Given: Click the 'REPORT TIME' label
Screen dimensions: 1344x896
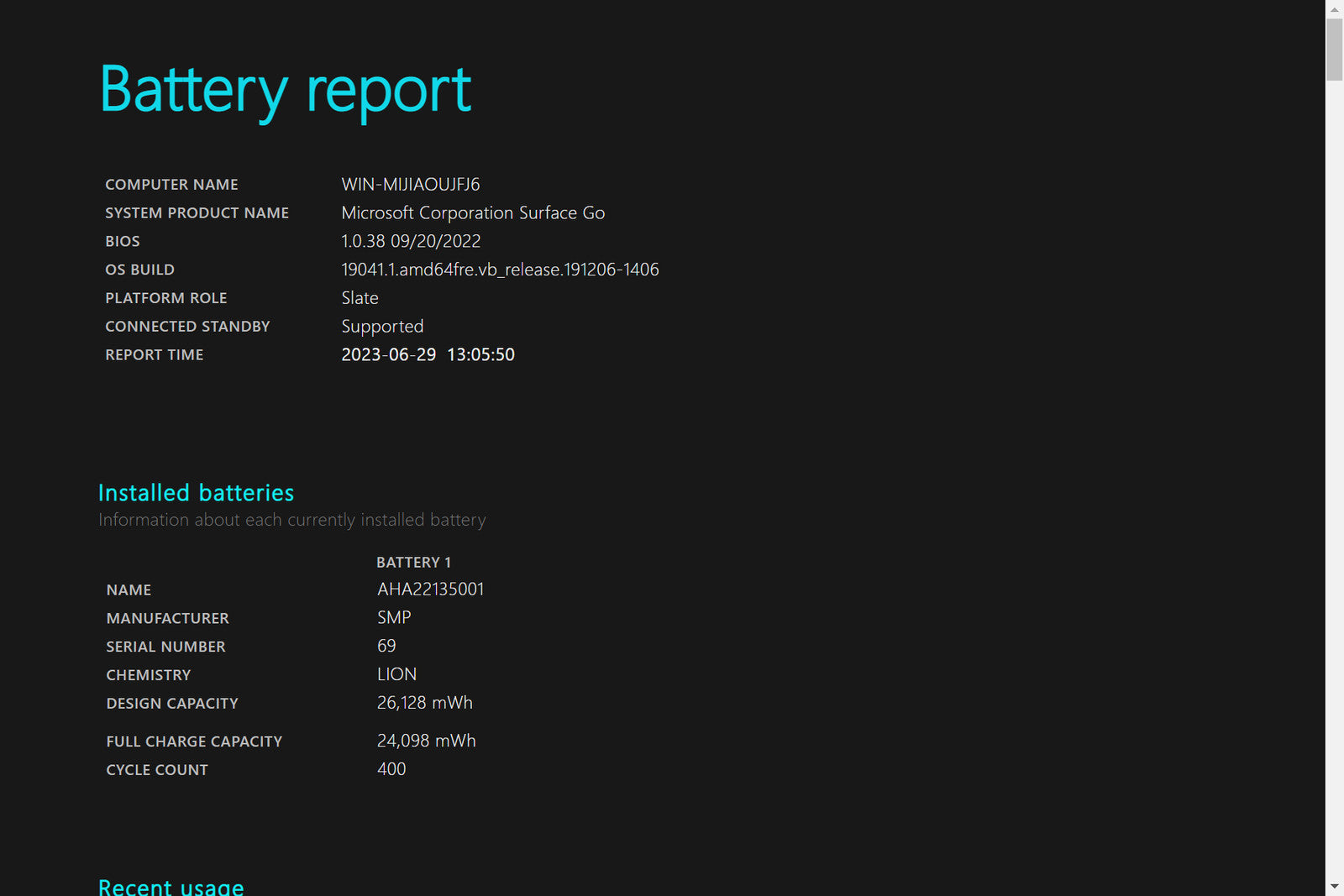Looking at the screenshot, I should pyautogui.click(x=154, y=355).
